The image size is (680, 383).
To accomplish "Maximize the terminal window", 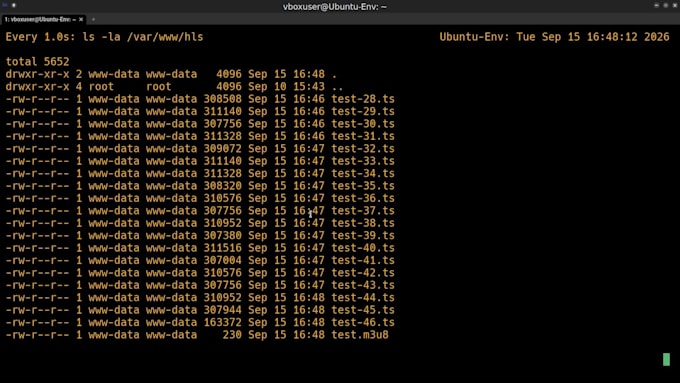I will [x=666, y=6].
